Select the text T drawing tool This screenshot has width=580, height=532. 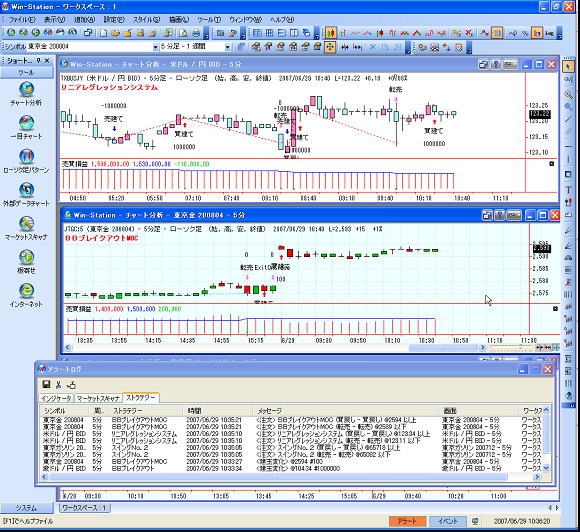click(x=568, y=189)
